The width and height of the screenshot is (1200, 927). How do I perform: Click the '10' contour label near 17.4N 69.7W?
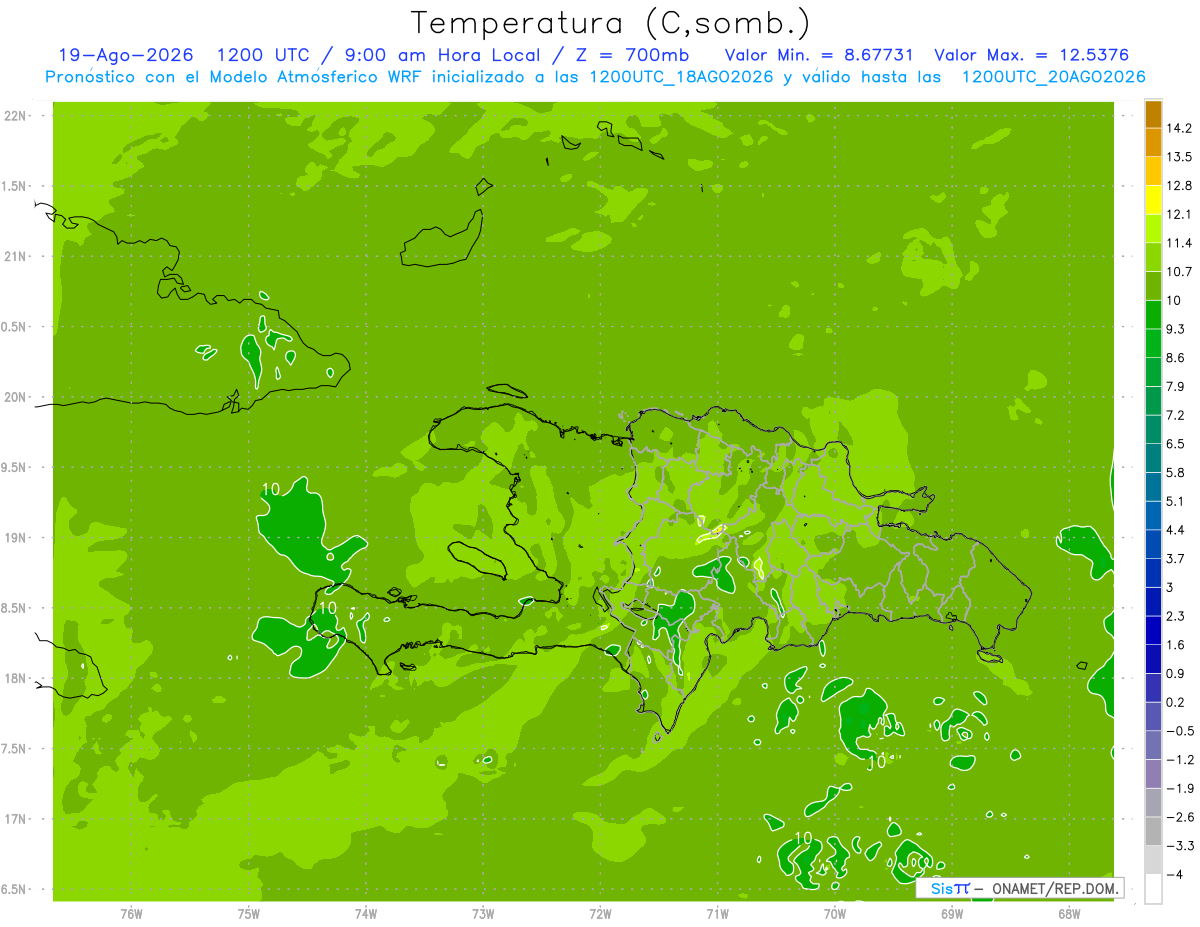(x=877, y=763)
